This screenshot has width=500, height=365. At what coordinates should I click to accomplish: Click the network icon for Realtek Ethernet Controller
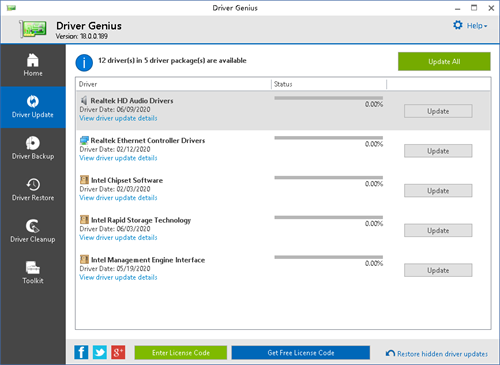(x=84, y=140)
